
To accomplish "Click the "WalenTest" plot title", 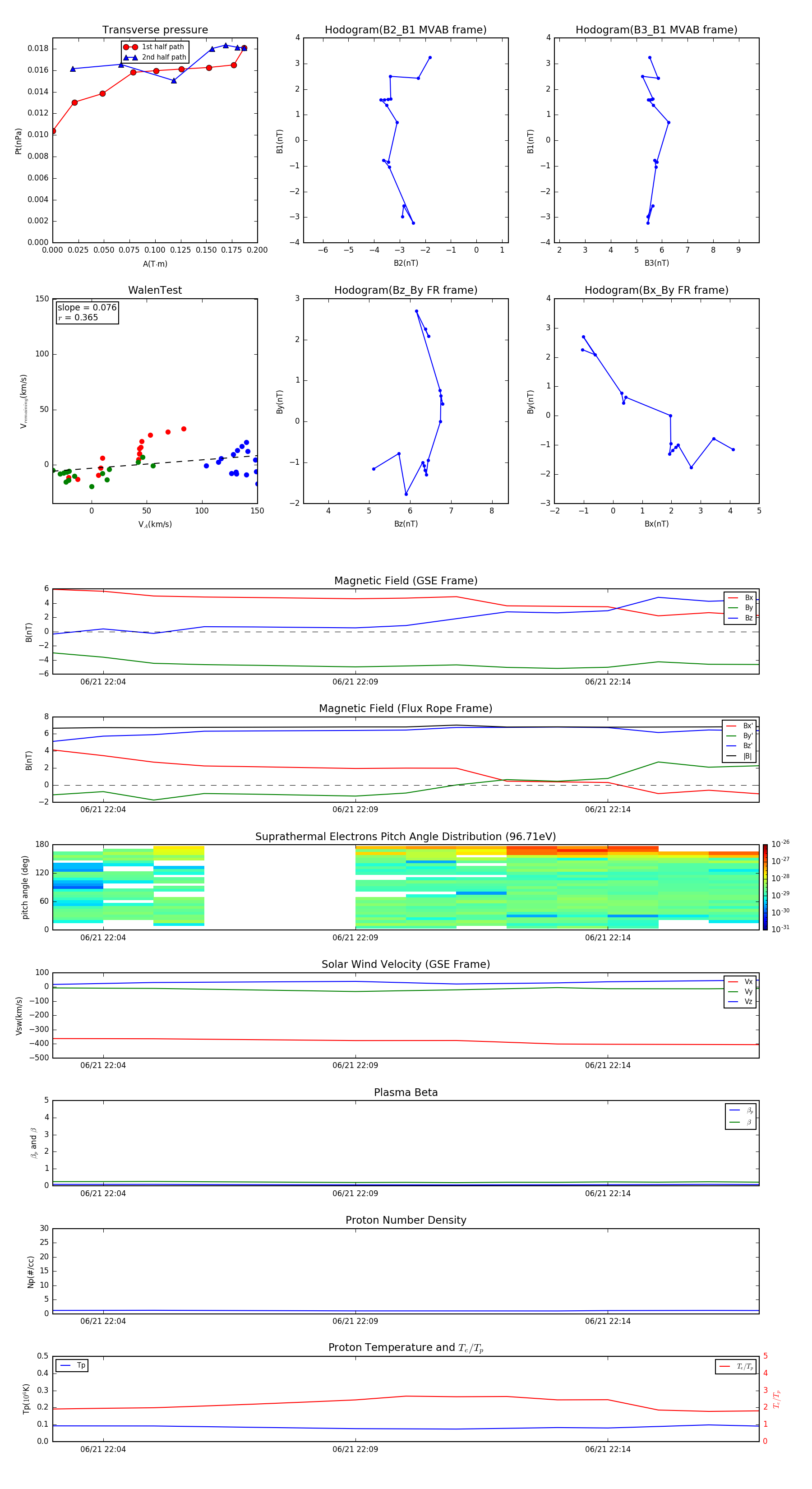I will point(155,290).
